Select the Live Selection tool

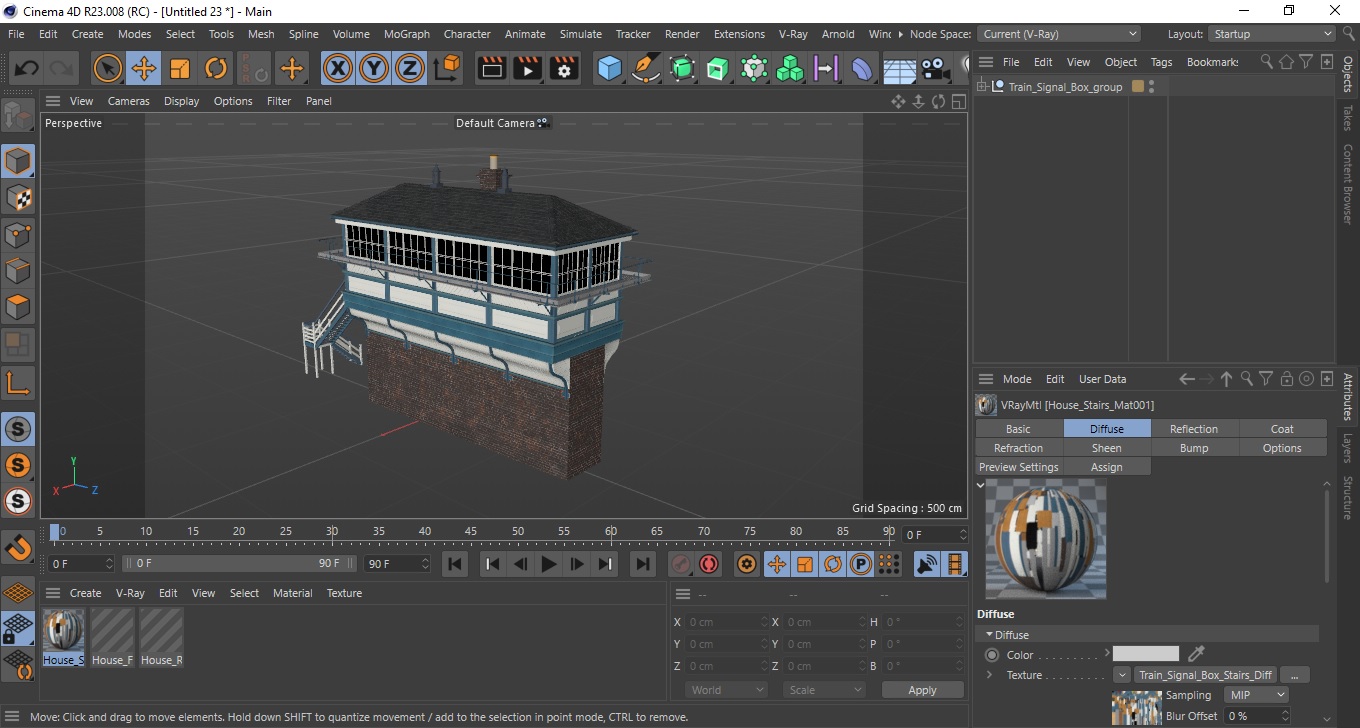tap(108, 69)
